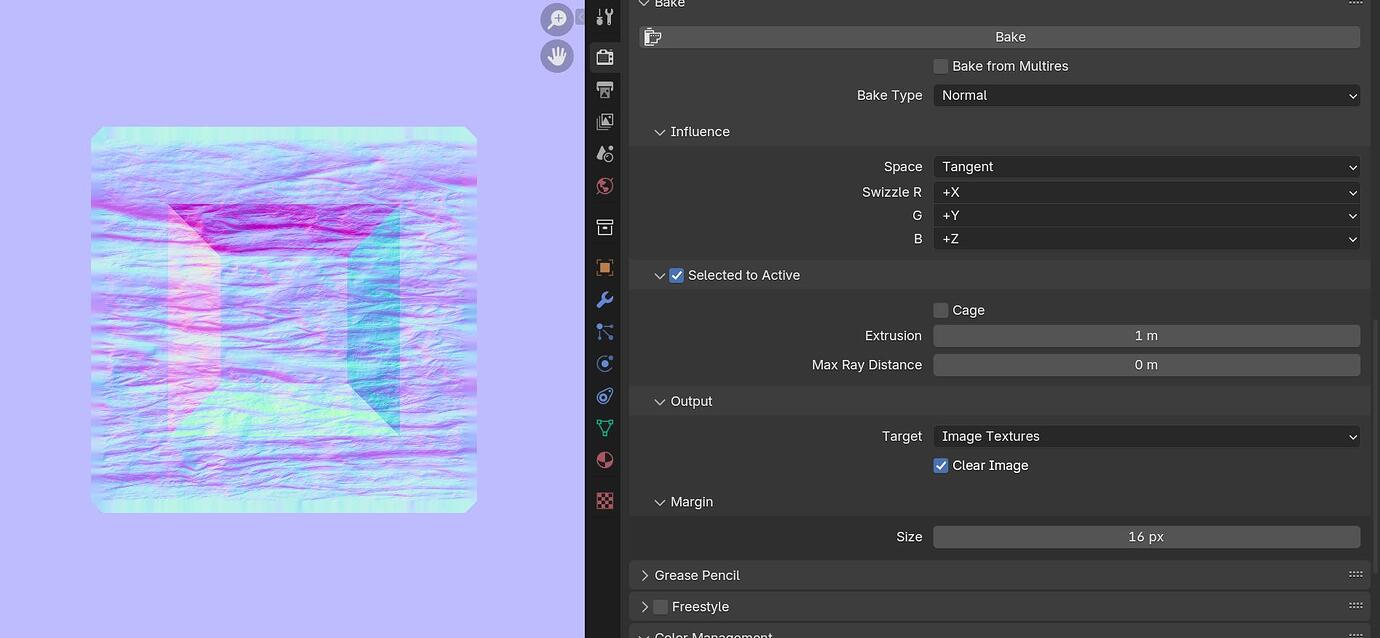The height and width of the screenshot is (638, 1380).
Task: Expand the Grease Pencil panel
Action: [x=644, y=575]
